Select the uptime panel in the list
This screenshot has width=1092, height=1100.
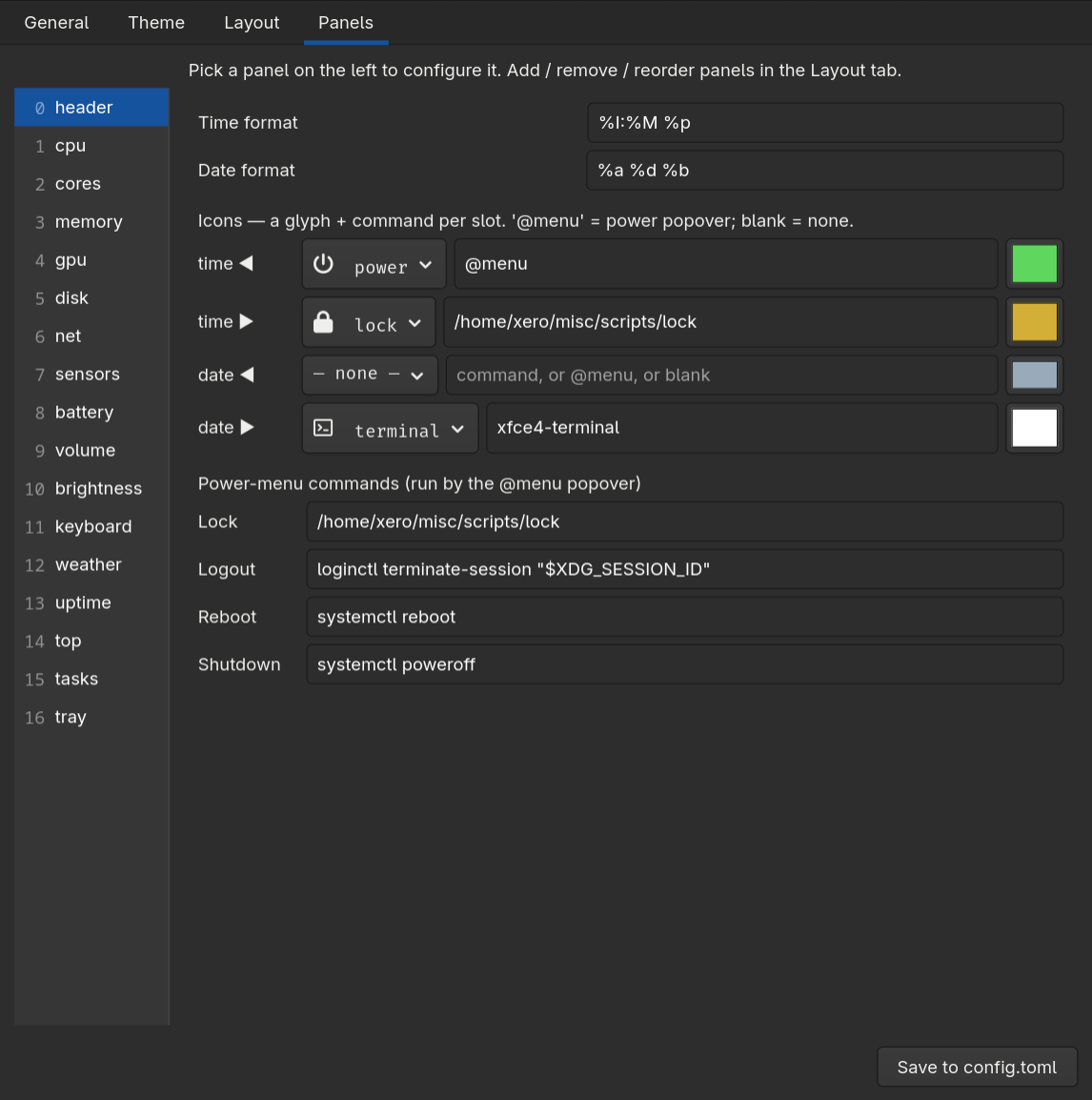[x=91, y=602]
